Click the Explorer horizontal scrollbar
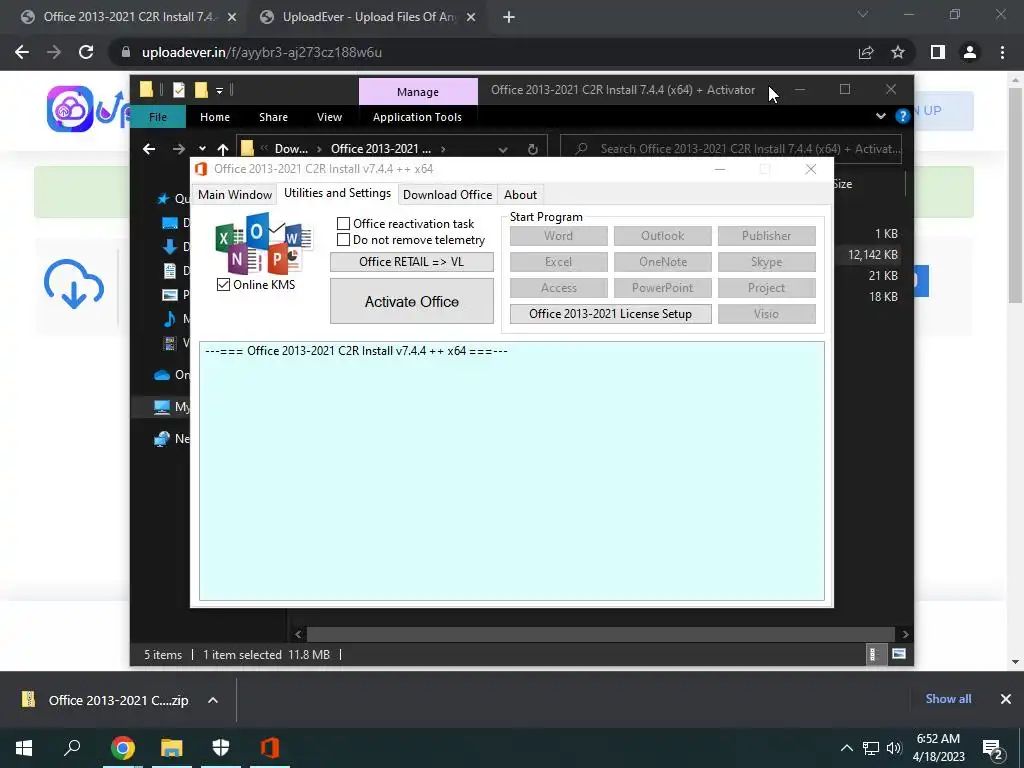 [x=600, y=634]
